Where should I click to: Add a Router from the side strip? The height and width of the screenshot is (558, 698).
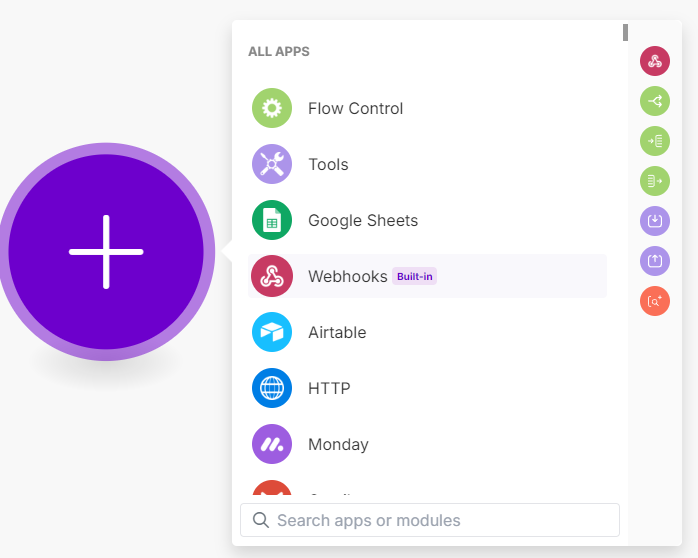point(655,101)
